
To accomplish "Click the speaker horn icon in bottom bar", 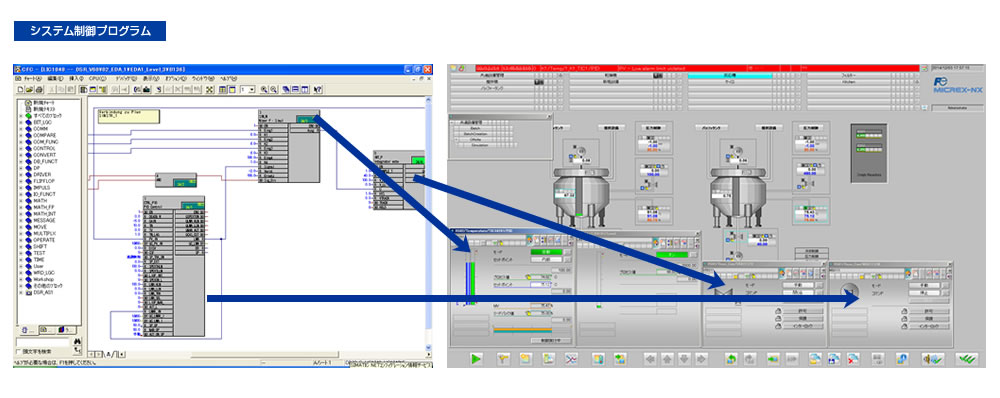I will (x=932, y=358).
